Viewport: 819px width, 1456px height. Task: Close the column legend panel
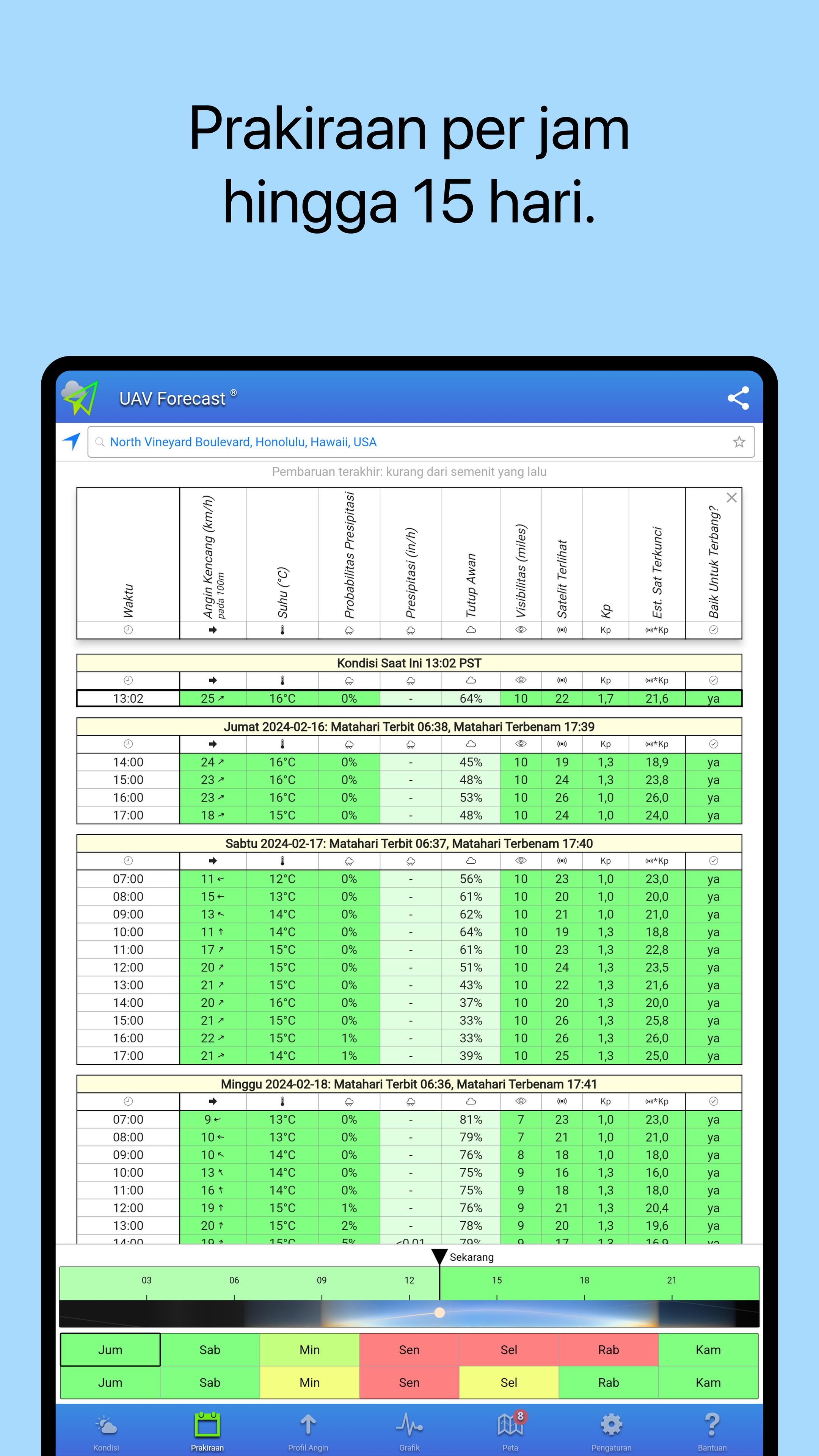[x=731, y=497]
